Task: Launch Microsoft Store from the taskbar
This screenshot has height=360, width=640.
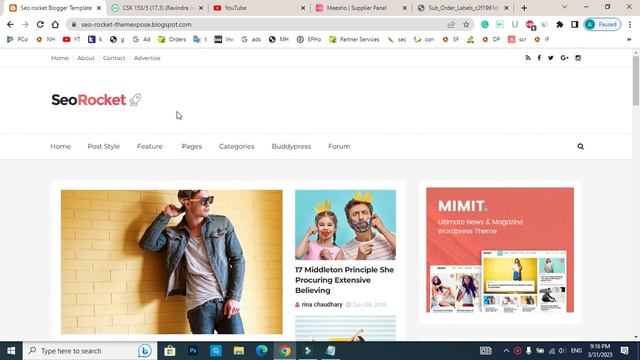Action: (x=170, y=351)
